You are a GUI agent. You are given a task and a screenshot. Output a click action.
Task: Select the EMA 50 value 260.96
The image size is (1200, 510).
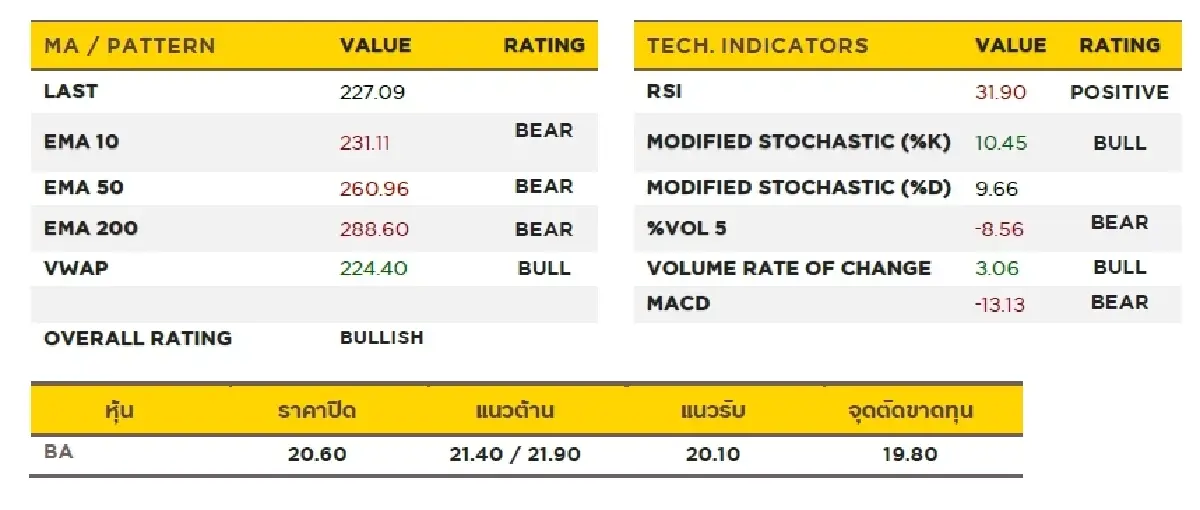pos(374,188)
